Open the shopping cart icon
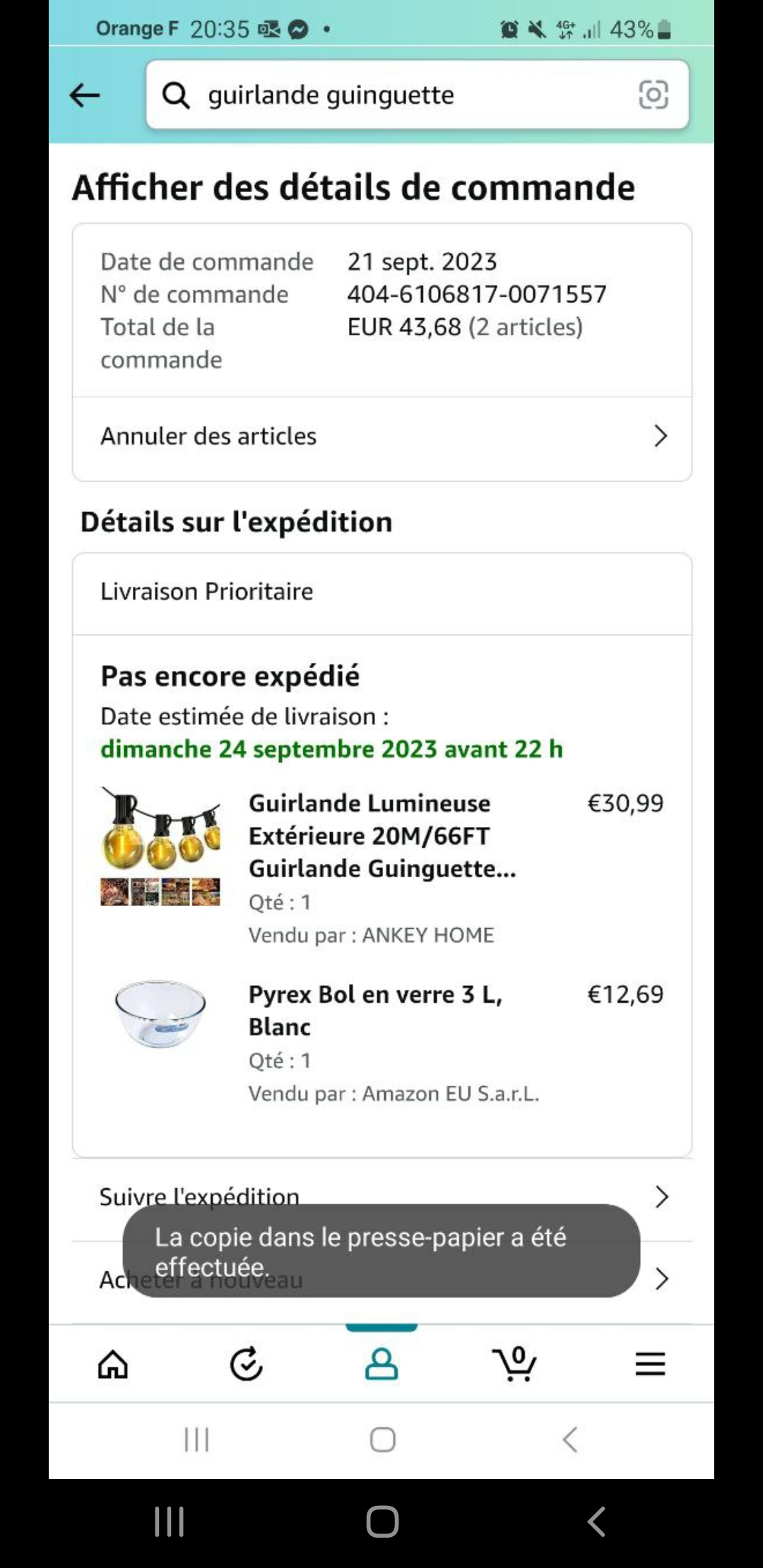 (x=515, y=1364)
